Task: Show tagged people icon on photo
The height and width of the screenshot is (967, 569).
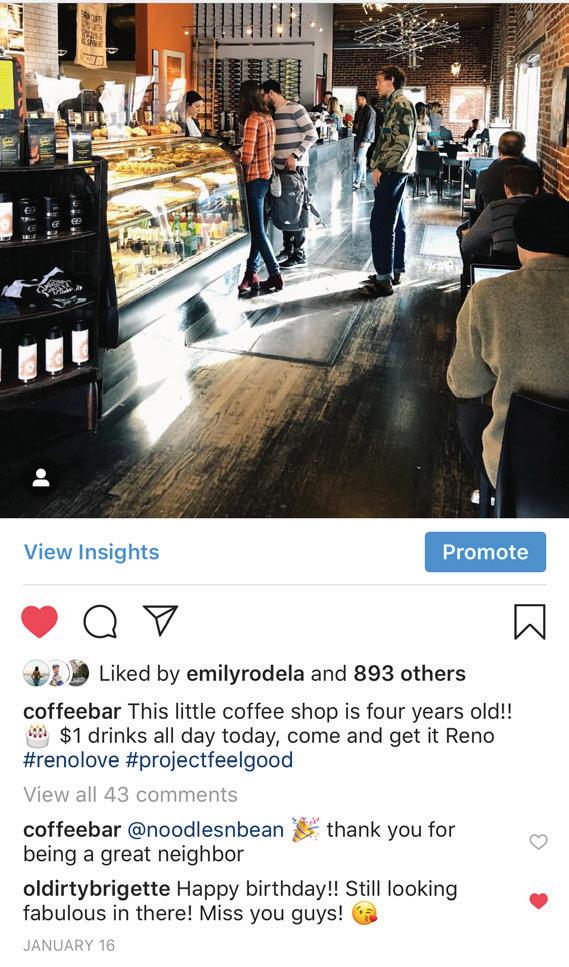Action: point(41,478)
